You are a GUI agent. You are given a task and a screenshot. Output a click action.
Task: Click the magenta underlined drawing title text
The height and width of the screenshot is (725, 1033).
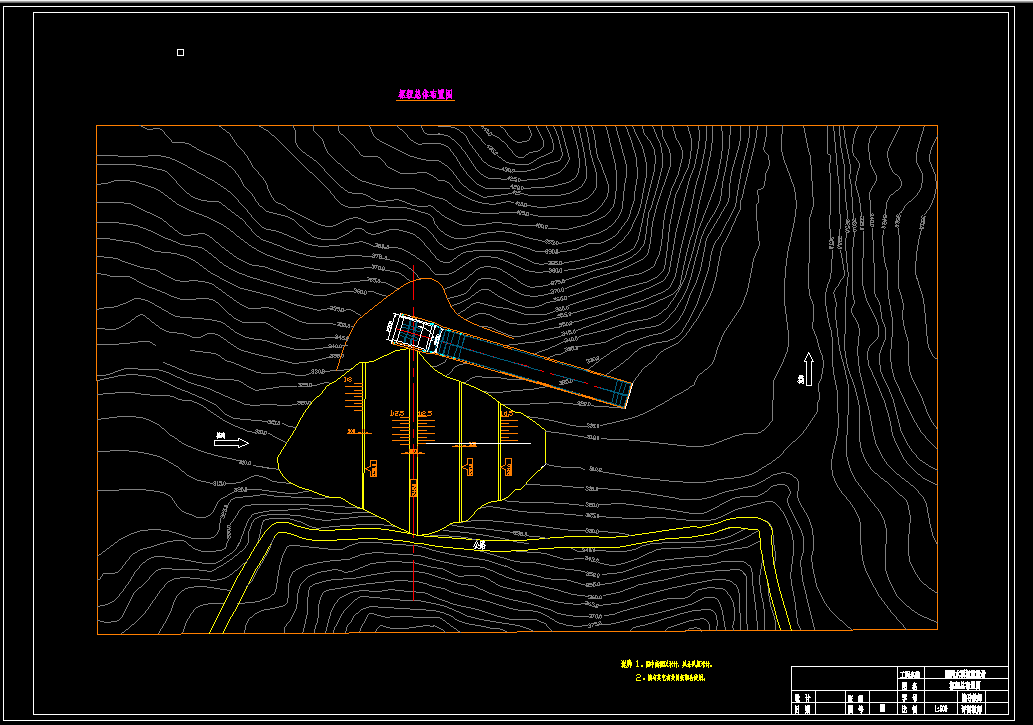point(426,95)
